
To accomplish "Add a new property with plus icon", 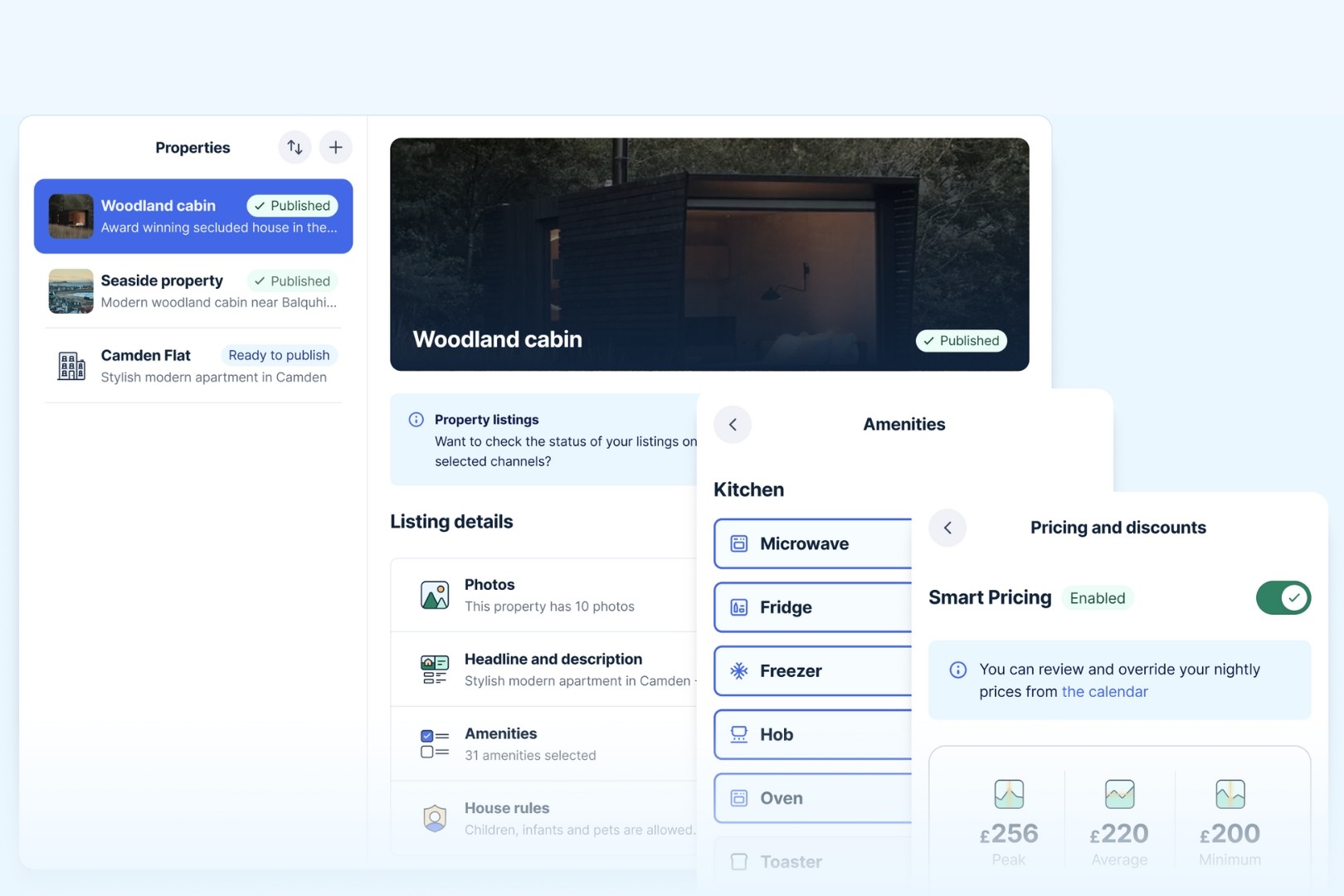I will 335,148.
